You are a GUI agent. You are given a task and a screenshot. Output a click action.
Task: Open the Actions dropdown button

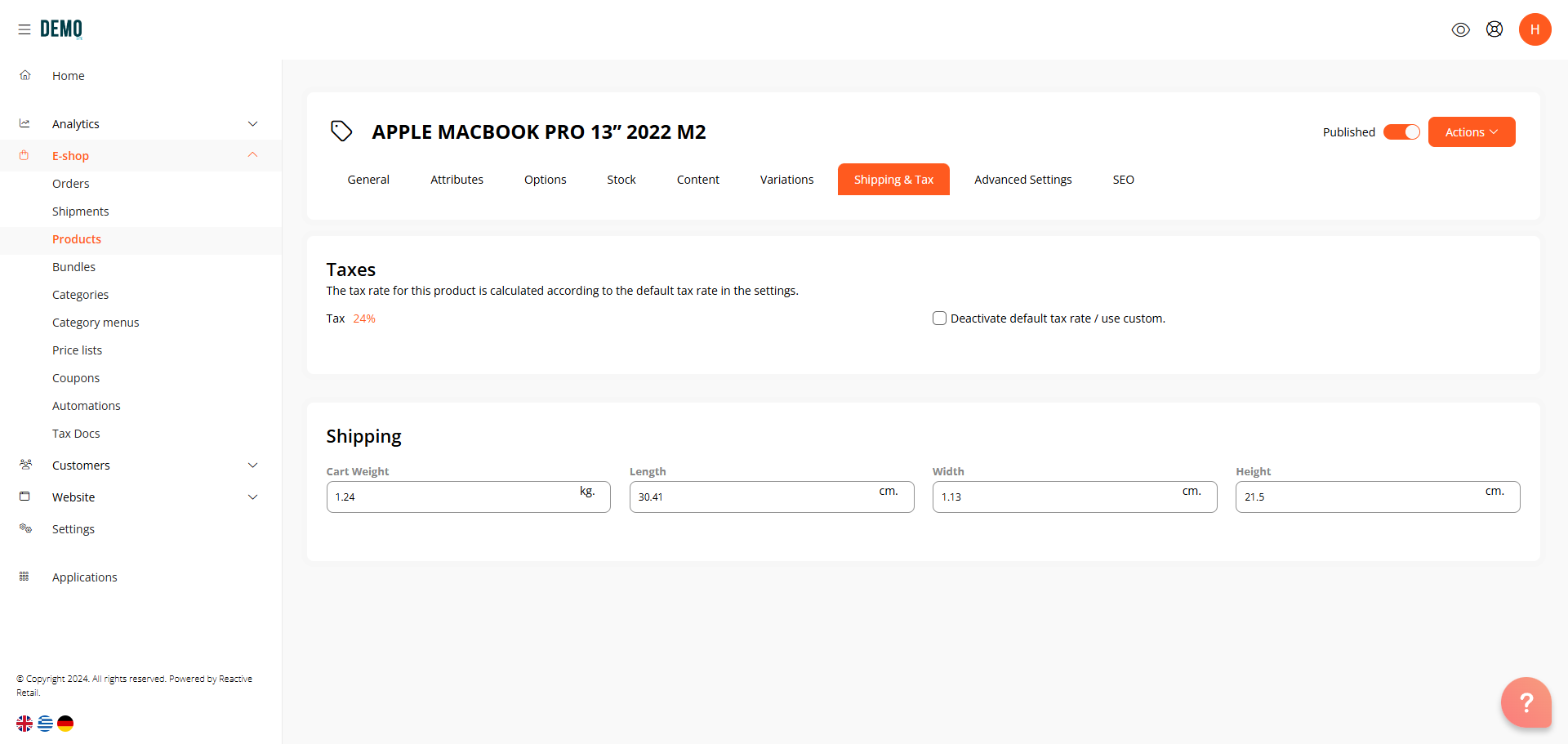pos(1472,132)
